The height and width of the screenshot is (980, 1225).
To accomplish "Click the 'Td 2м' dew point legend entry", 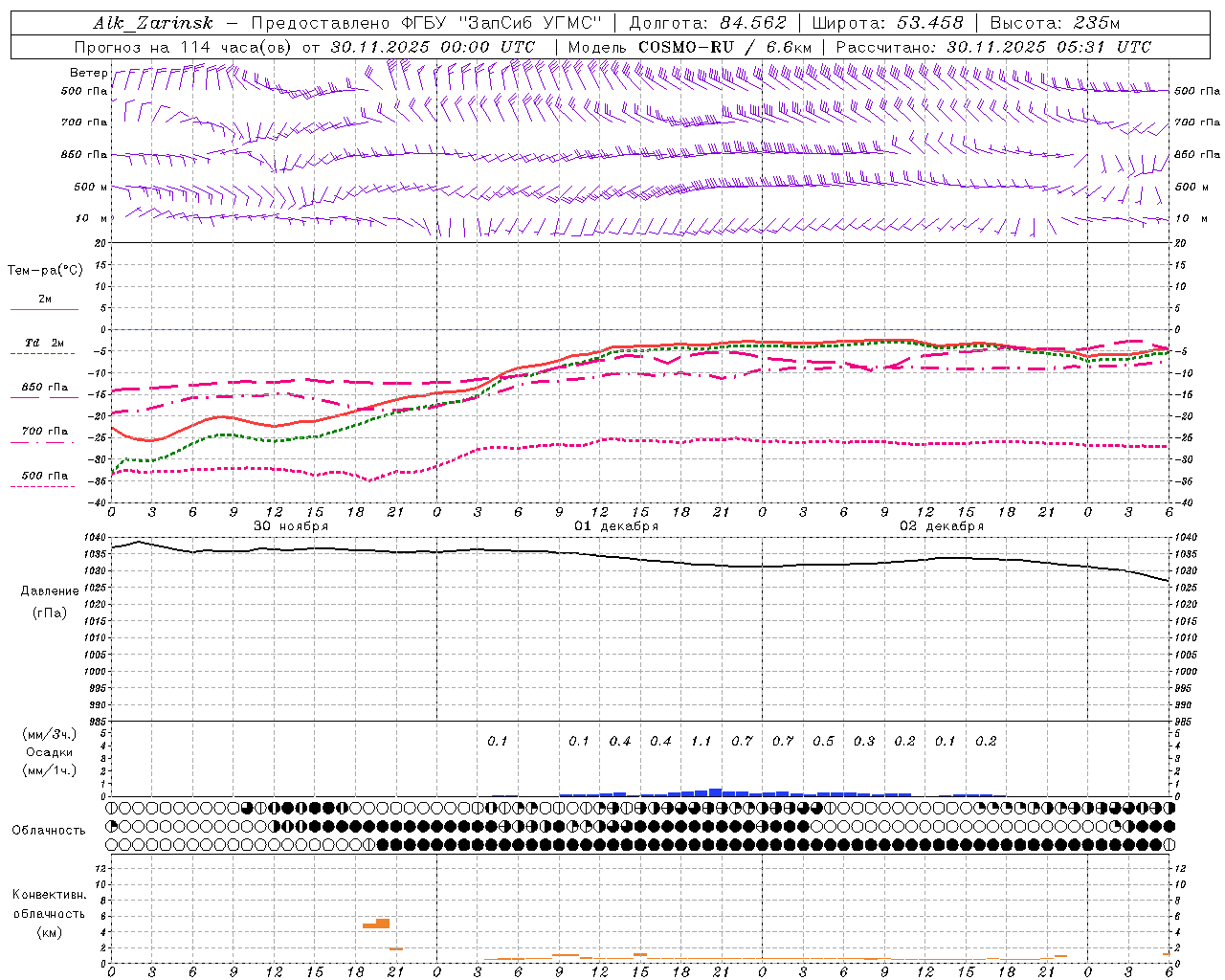I will coord(44,343).
